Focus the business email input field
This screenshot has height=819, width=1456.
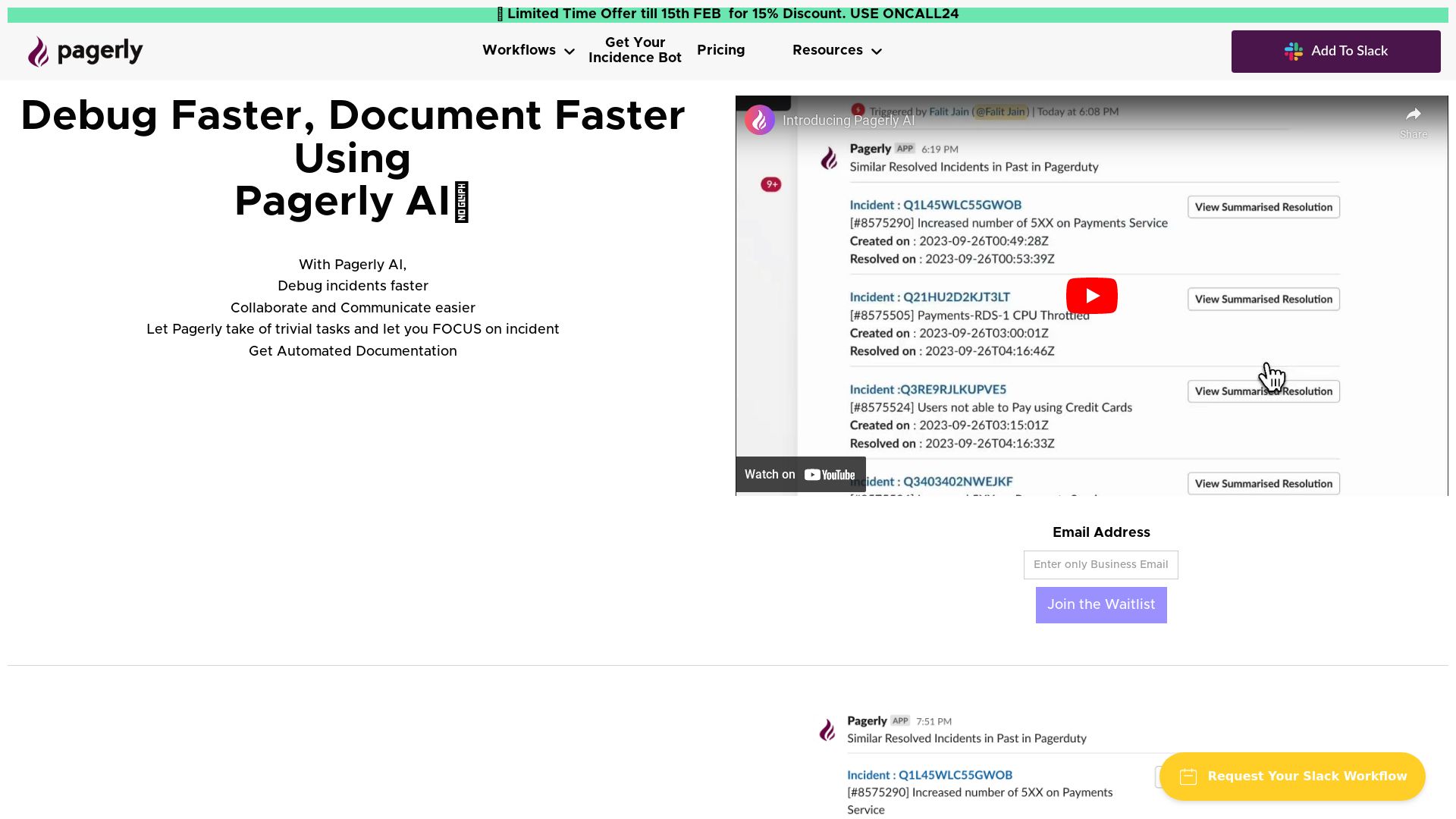pos(1100,565)
